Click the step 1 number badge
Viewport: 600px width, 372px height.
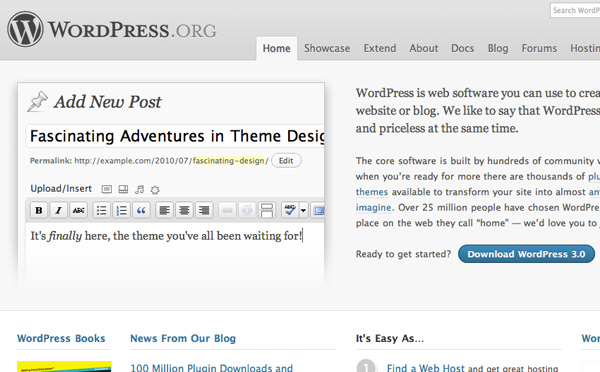[x=366, y=366]
